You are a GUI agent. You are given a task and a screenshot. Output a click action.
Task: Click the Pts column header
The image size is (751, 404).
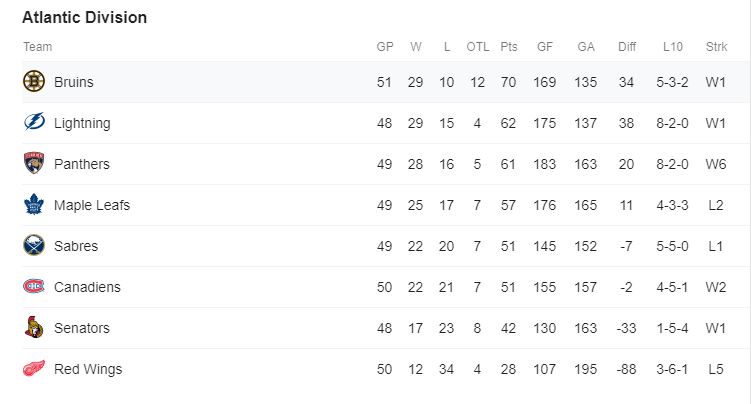pos(509,47)
